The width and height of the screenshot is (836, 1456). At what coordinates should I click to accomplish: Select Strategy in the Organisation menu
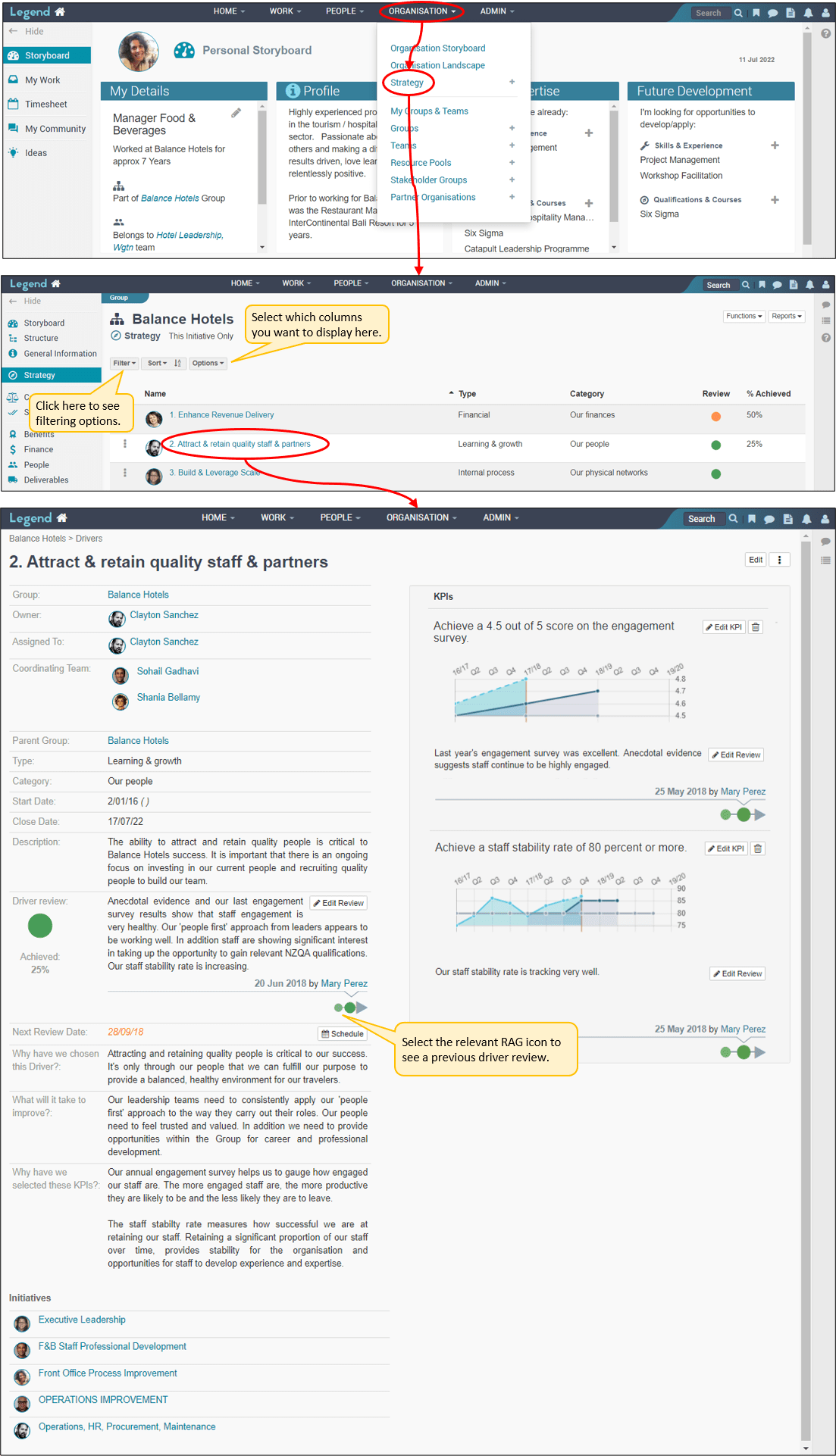point(407,83)
